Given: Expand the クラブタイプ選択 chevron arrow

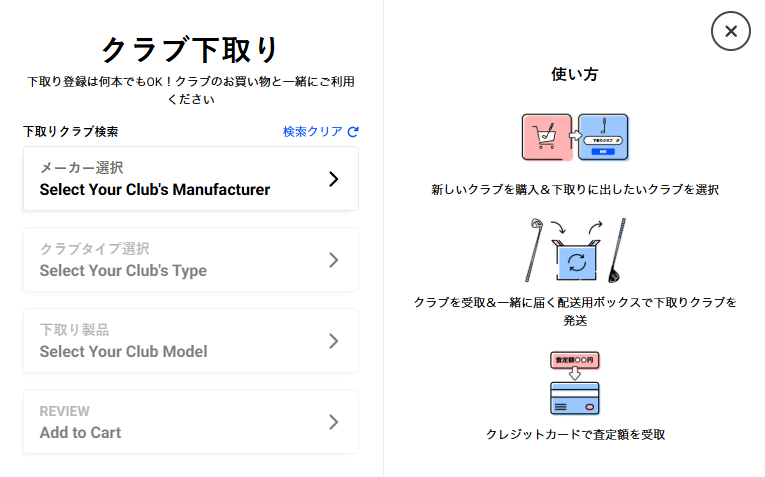Looking at the screenshot, I should coord(334,260).
